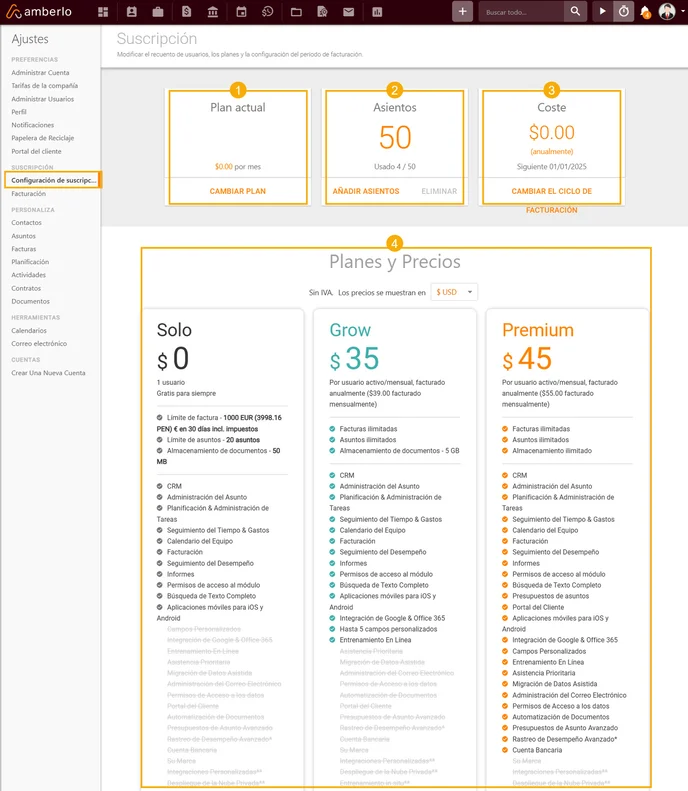The height and width of the screenshot is (791, 688).
Task: Click 'Usado 4 / 50' seats text
Action: pos(394,166)
